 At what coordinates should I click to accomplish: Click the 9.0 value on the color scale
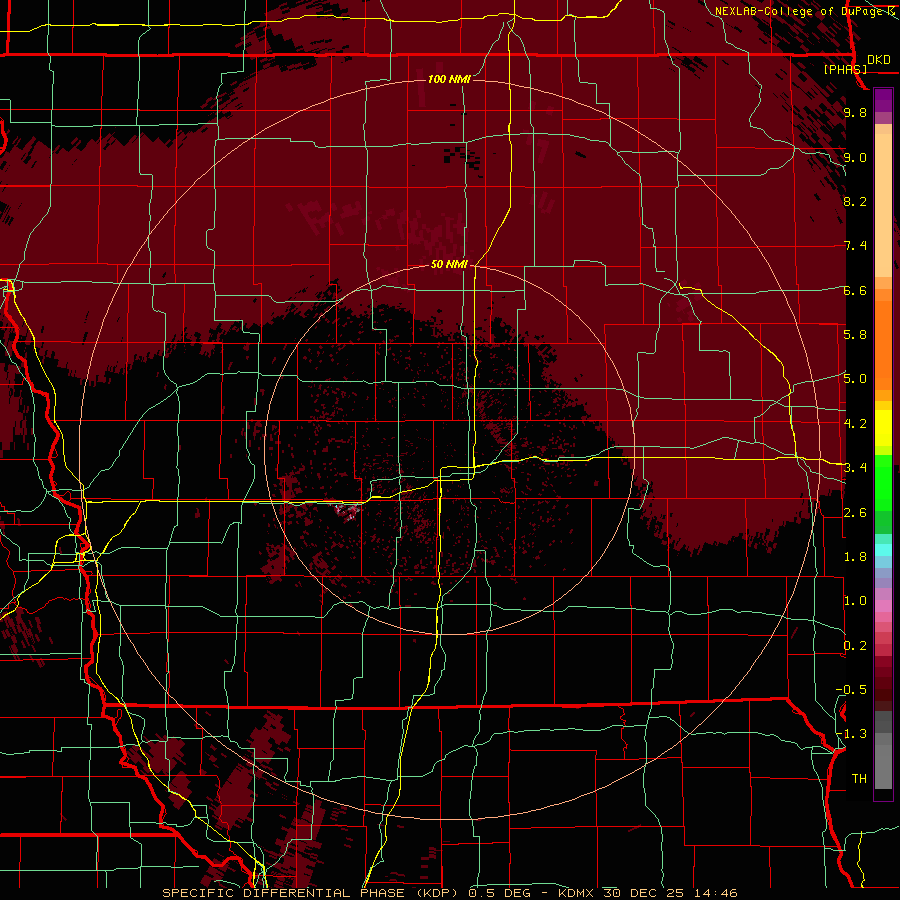[855, 157]
